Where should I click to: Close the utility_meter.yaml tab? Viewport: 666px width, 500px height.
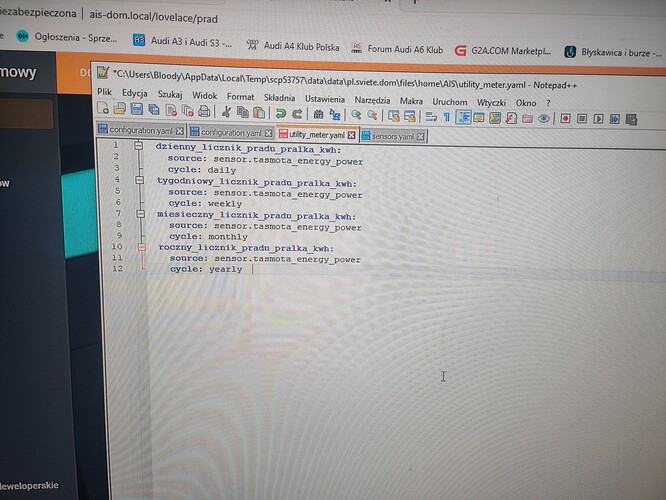tap(352, 135)
